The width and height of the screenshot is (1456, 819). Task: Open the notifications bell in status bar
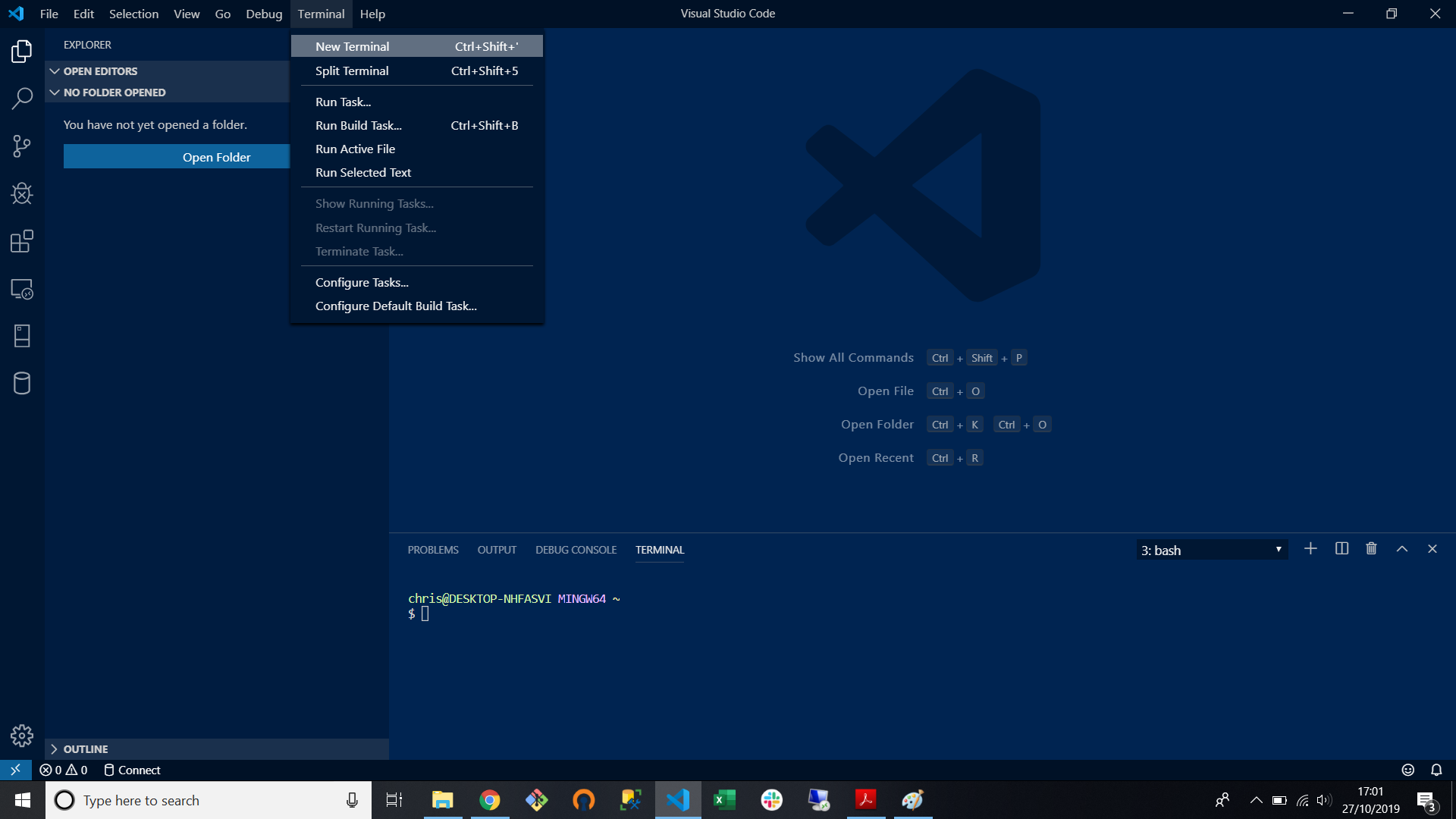pos(1436,770)
